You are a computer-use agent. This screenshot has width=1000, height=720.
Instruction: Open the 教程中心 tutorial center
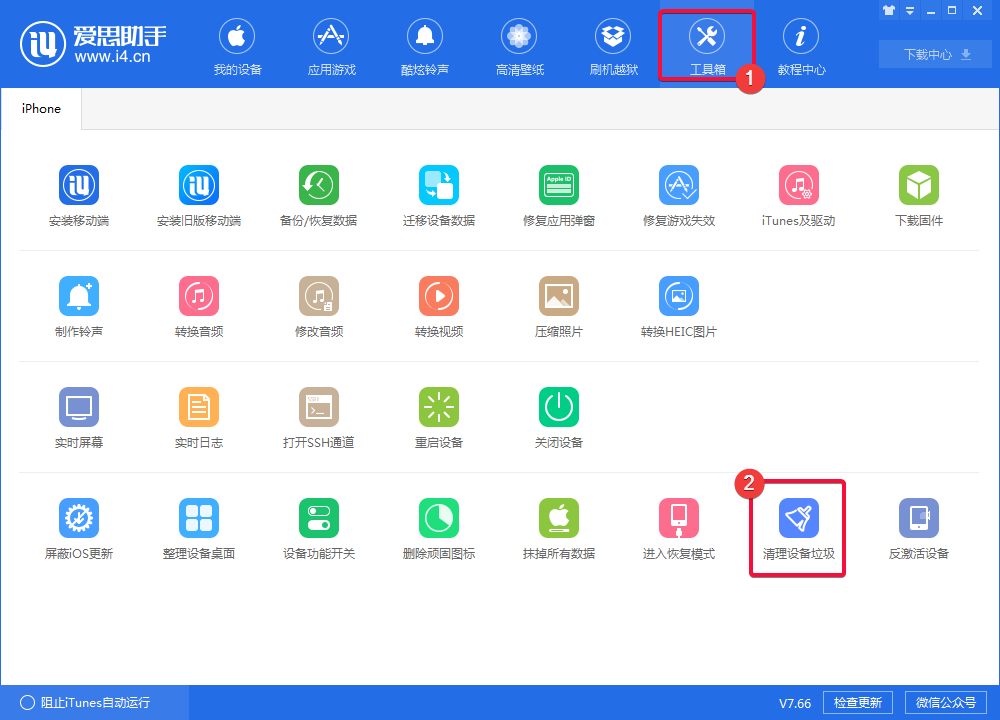801,45
